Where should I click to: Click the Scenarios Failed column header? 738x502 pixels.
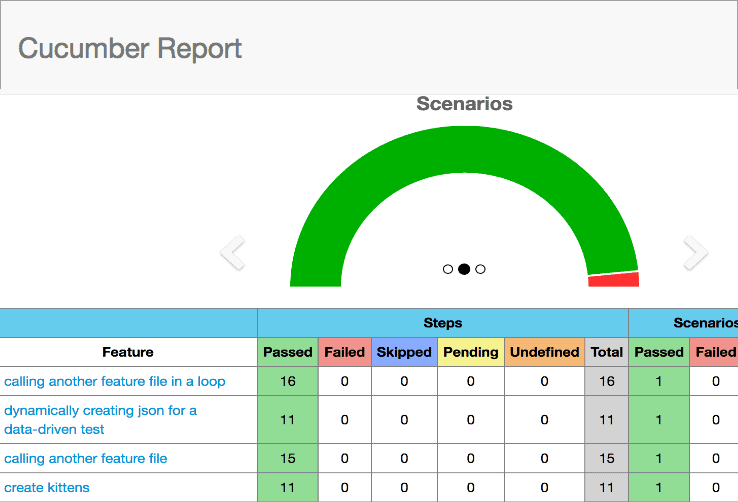pos(714,352)
